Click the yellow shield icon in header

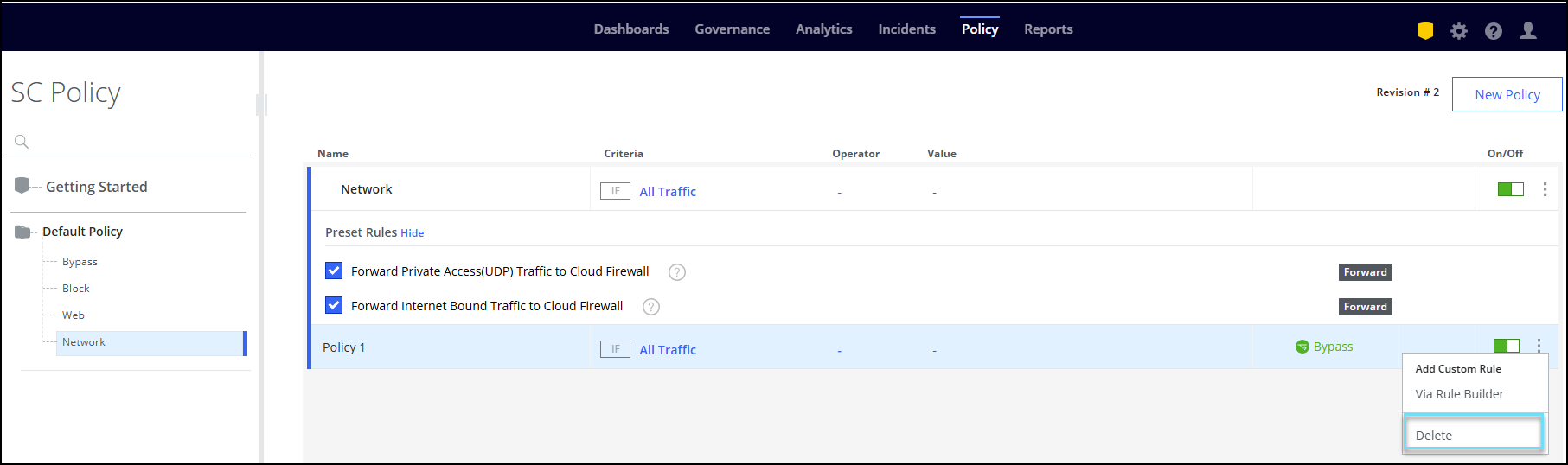(x=1425, y=31)
